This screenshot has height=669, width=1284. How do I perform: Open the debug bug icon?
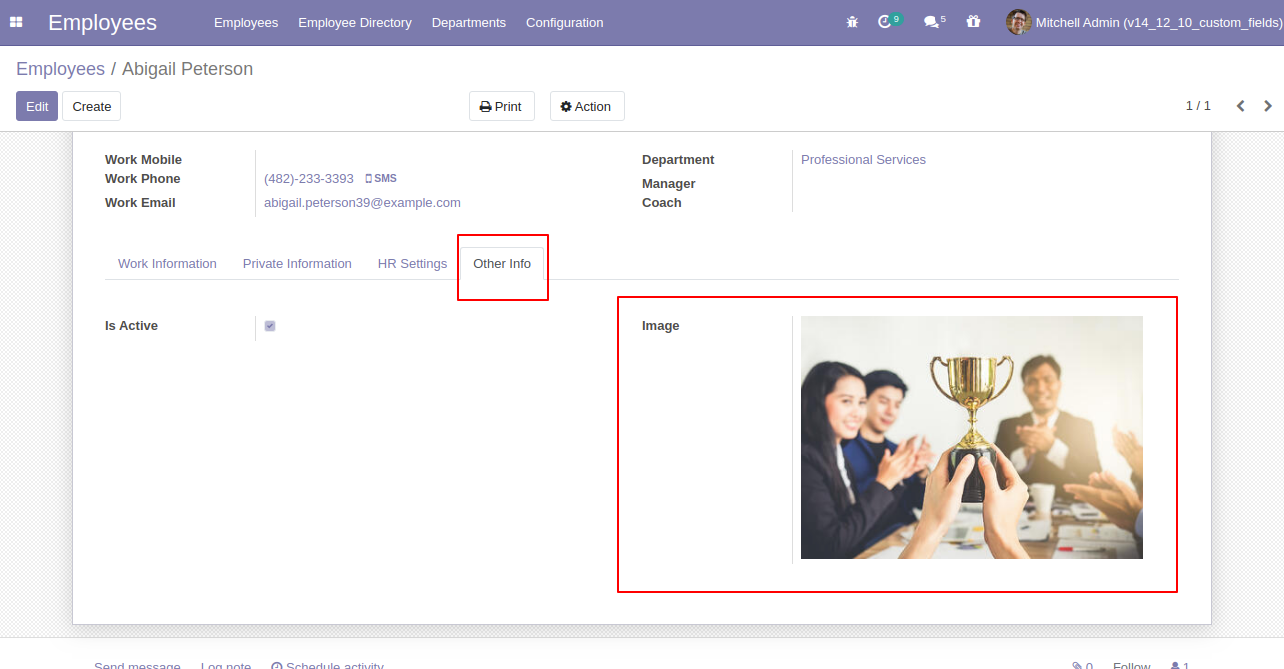[852, 22]
